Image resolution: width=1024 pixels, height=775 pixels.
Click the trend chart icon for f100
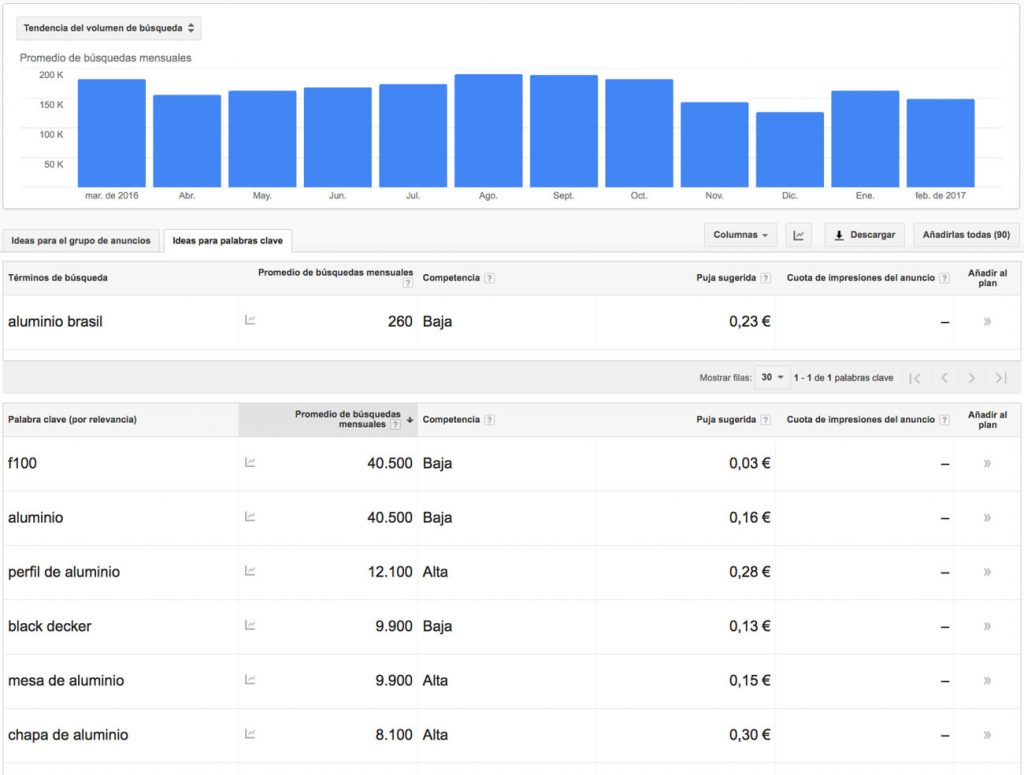coord(250,462)
